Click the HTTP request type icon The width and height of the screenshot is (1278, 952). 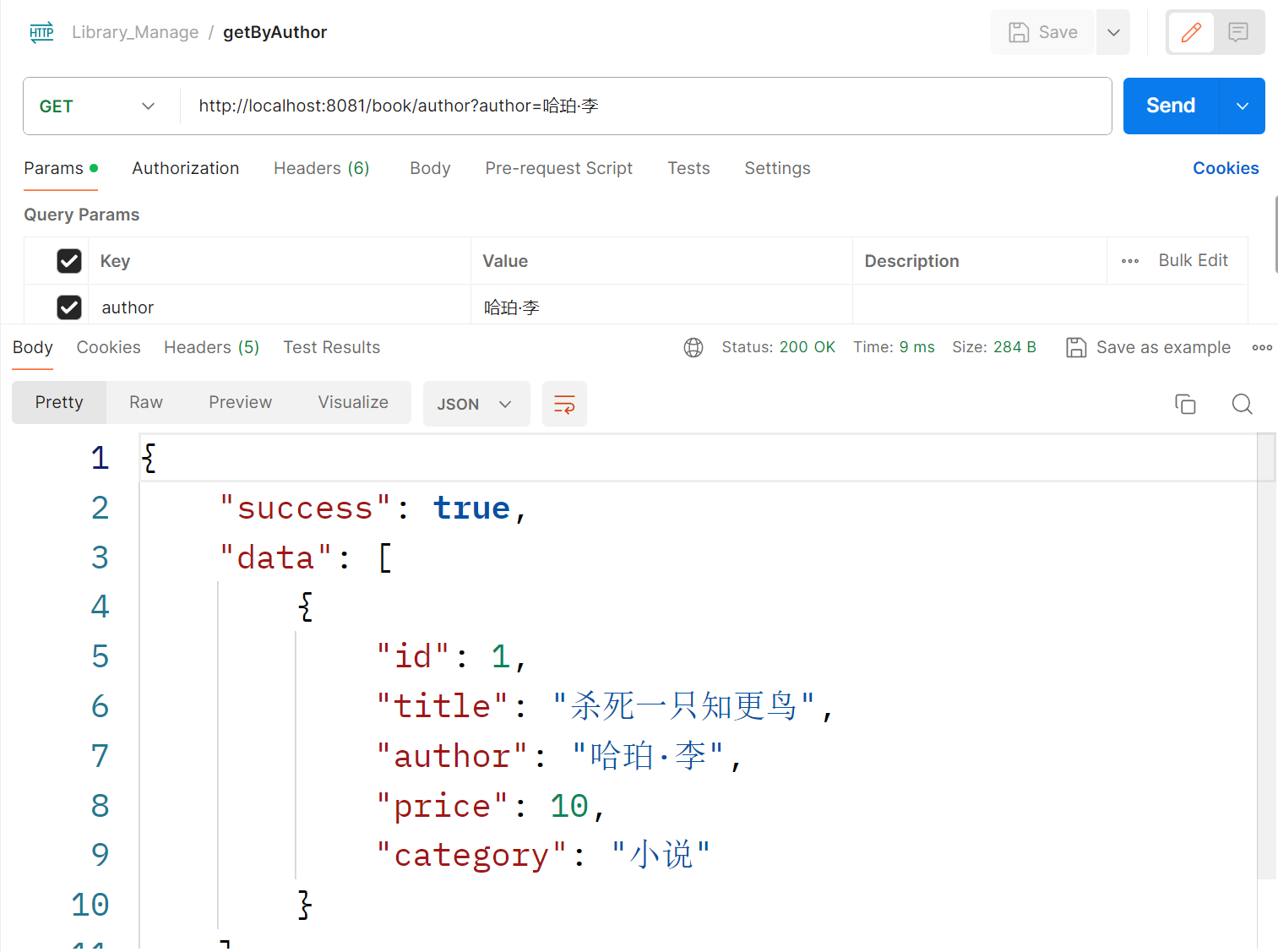click(41, 33)
